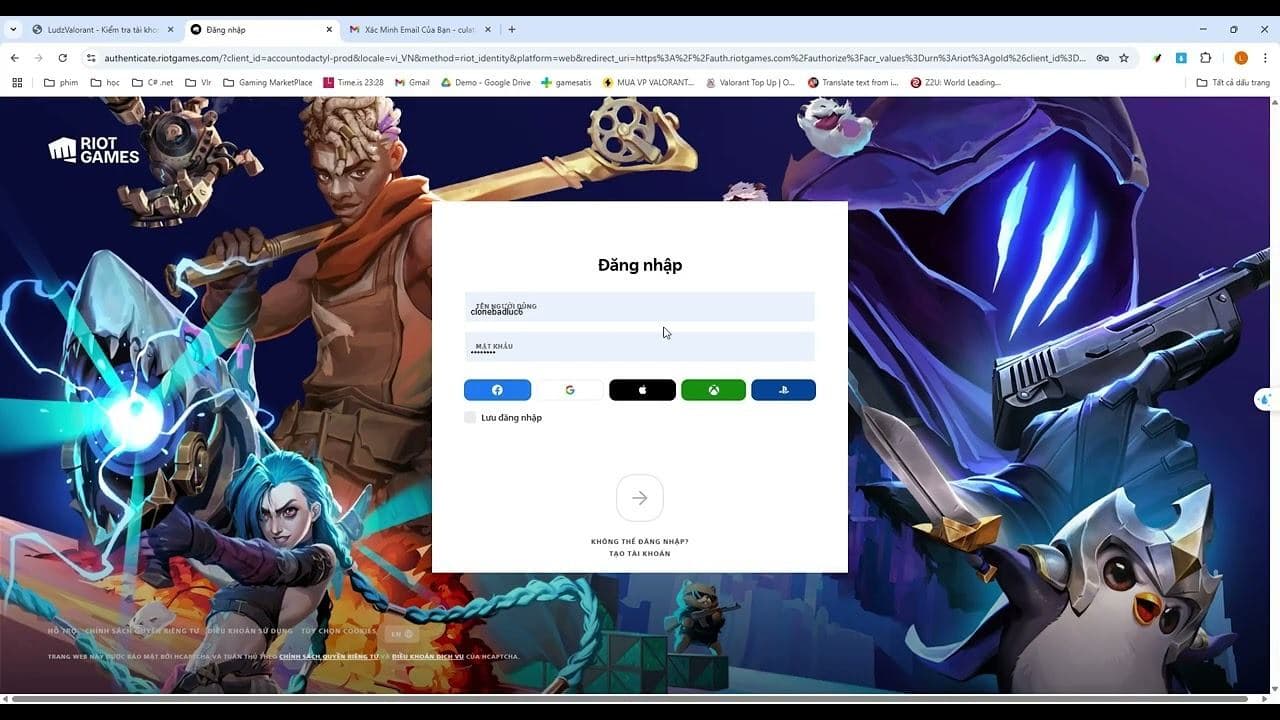The height and width of the screenshot is (720, 1280).
Task: Open the phim bookmark folder
Action: click(x=61, y=83)
